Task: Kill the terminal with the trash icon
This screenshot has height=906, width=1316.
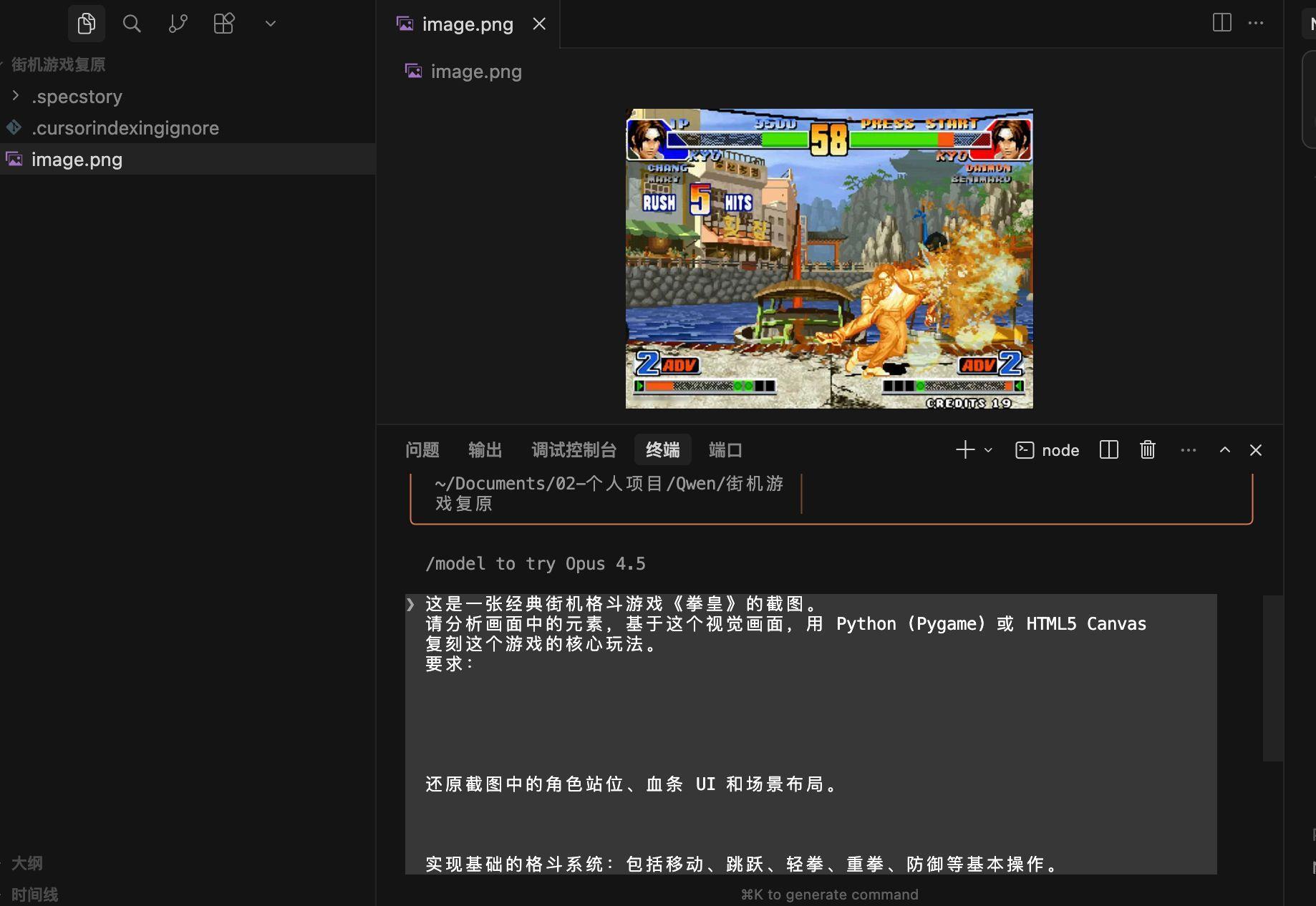Action: pos(1146,450)
